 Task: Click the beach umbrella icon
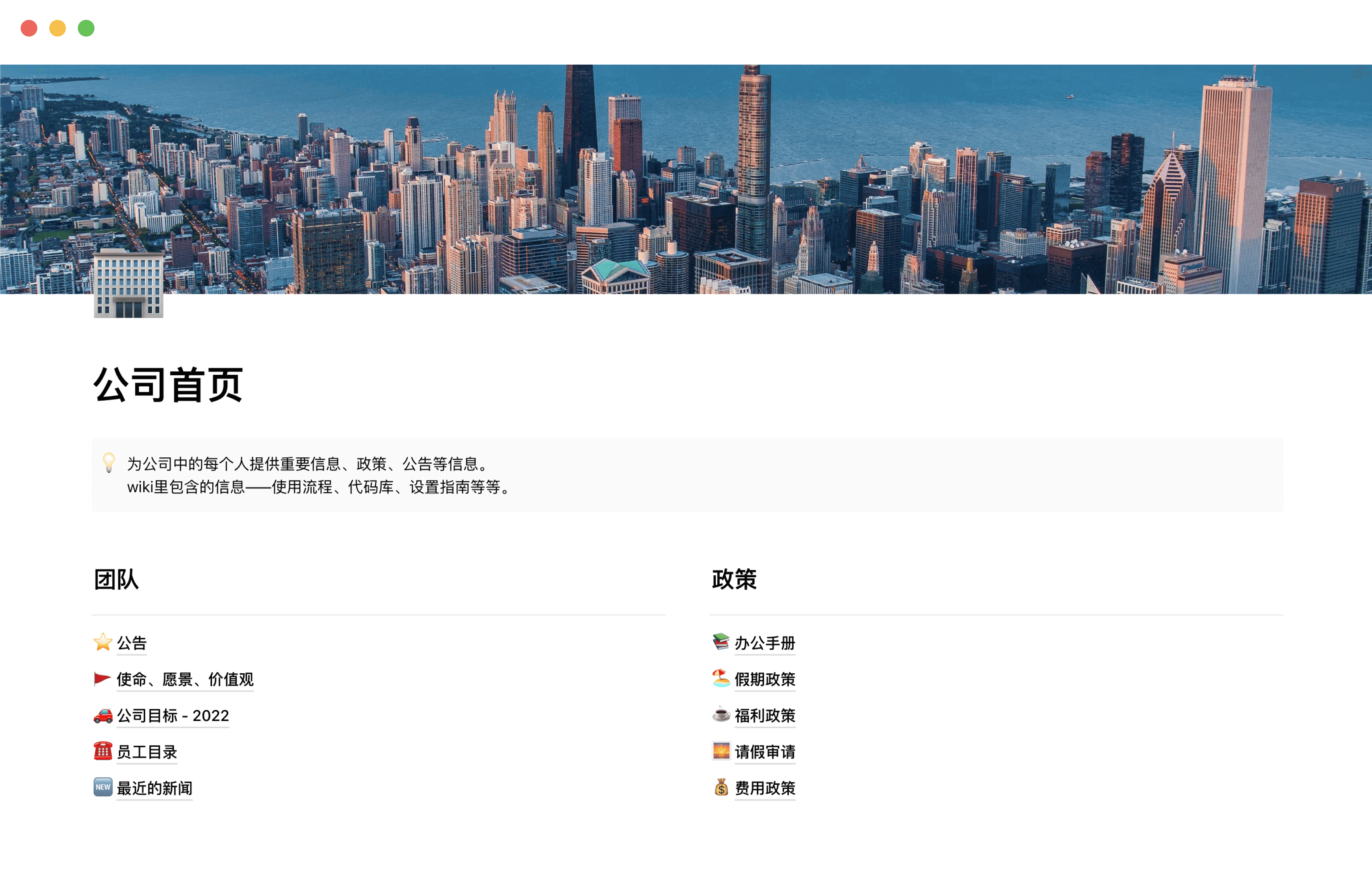(x=721, y=678)
